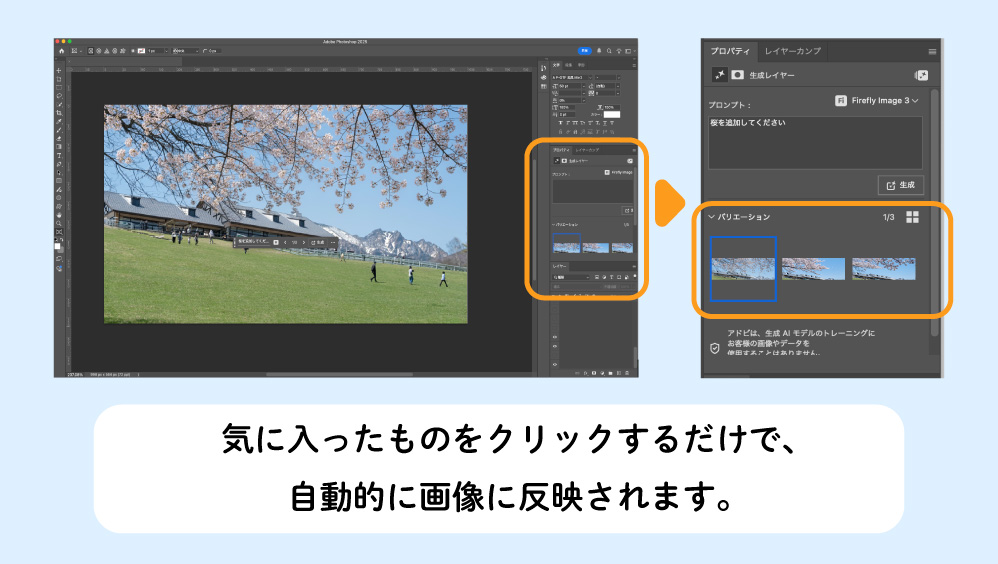
Task: Open the Firefly Image 3 model dropdown
Action: (876, 101)
